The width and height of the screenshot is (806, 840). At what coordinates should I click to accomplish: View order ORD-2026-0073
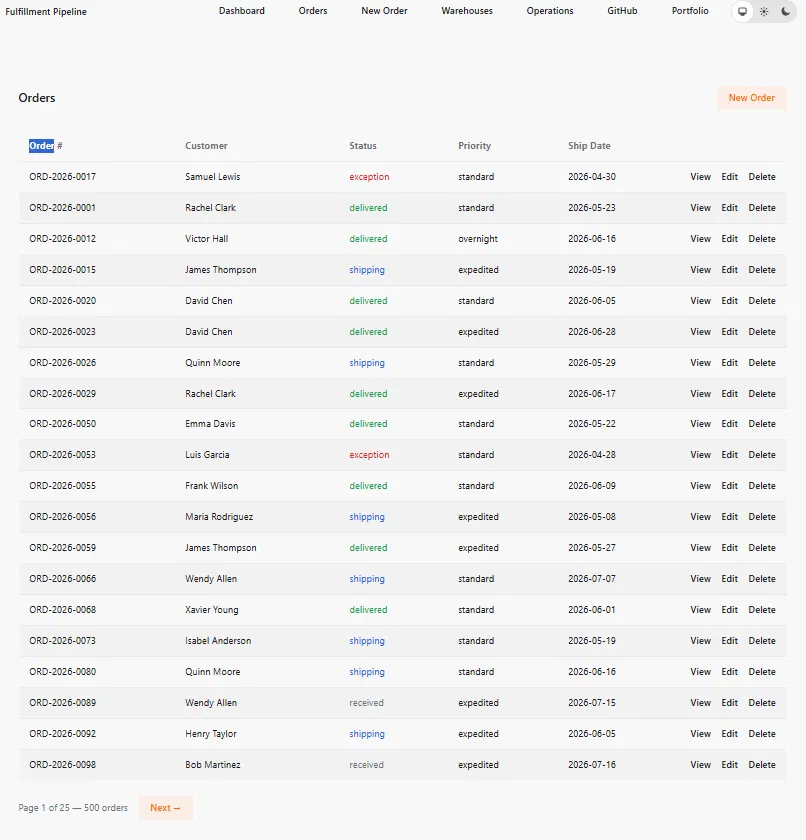click(x=700, y=641)
